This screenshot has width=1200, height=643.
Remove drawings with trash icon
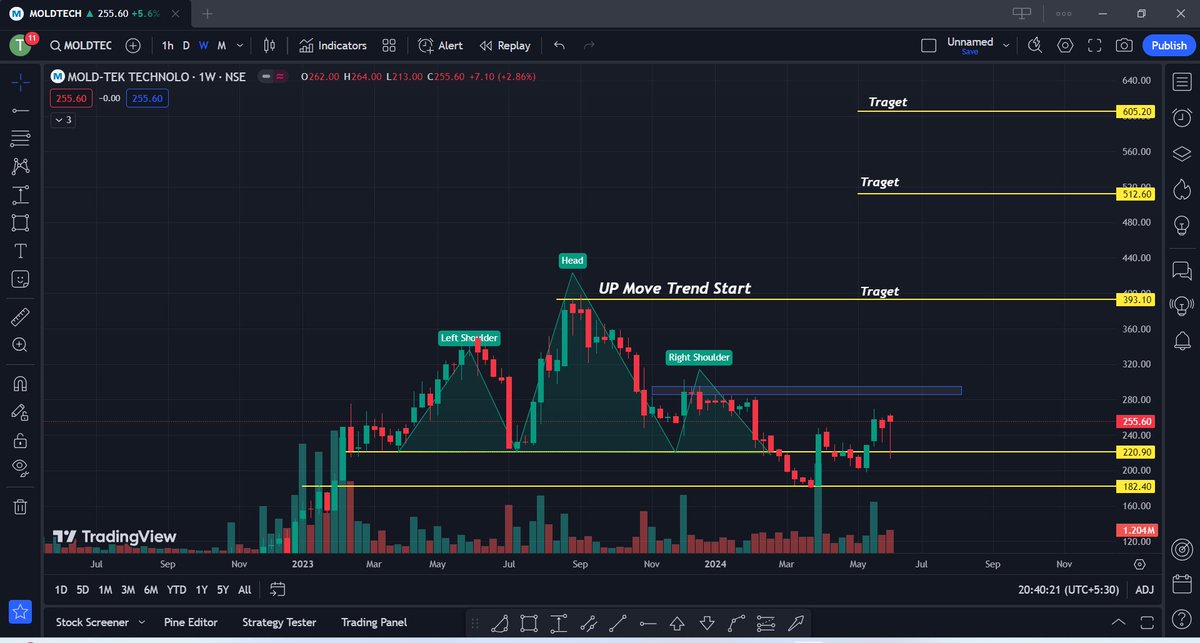(x=20, y=507)
